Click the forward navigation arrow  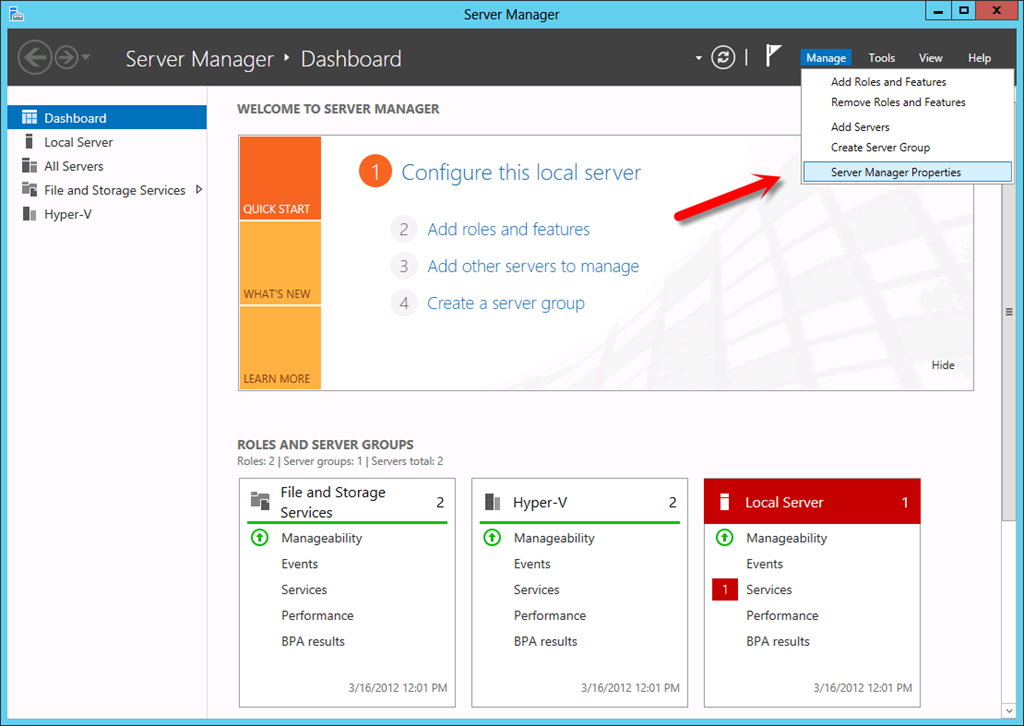point(66,57)
